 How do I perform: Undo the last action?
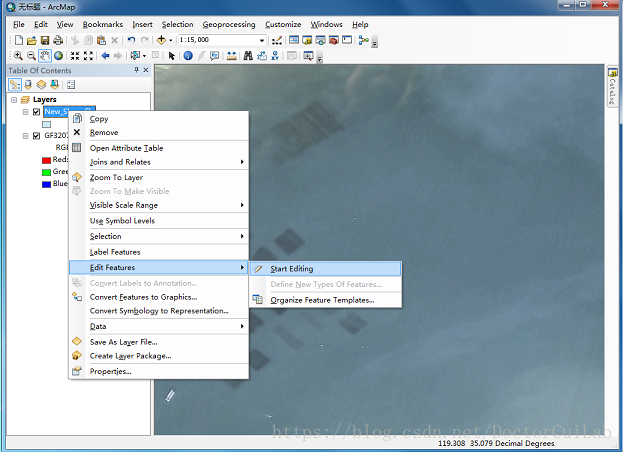coord(132,40)
